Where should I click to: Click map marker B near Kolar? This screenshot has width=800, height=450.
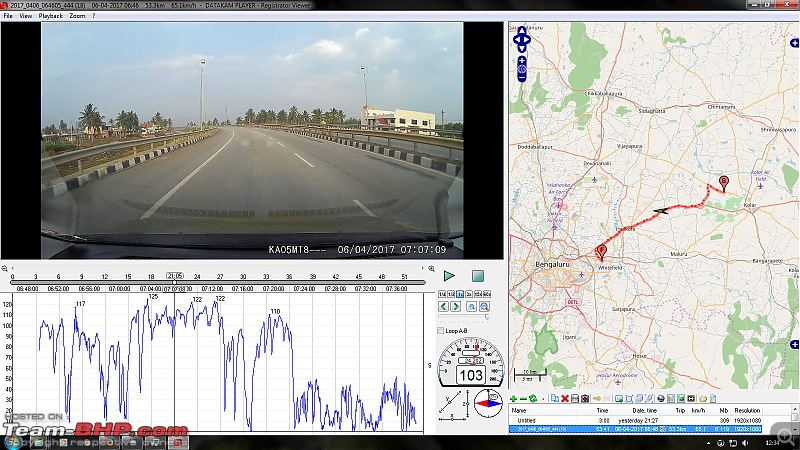(x=723, y=183)
